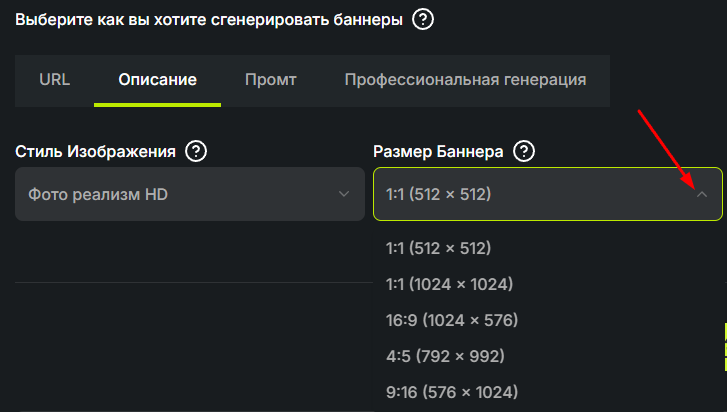Click help icon next to Размер Баннера
This screenshot has height=412, width=727.
(524, 151)
